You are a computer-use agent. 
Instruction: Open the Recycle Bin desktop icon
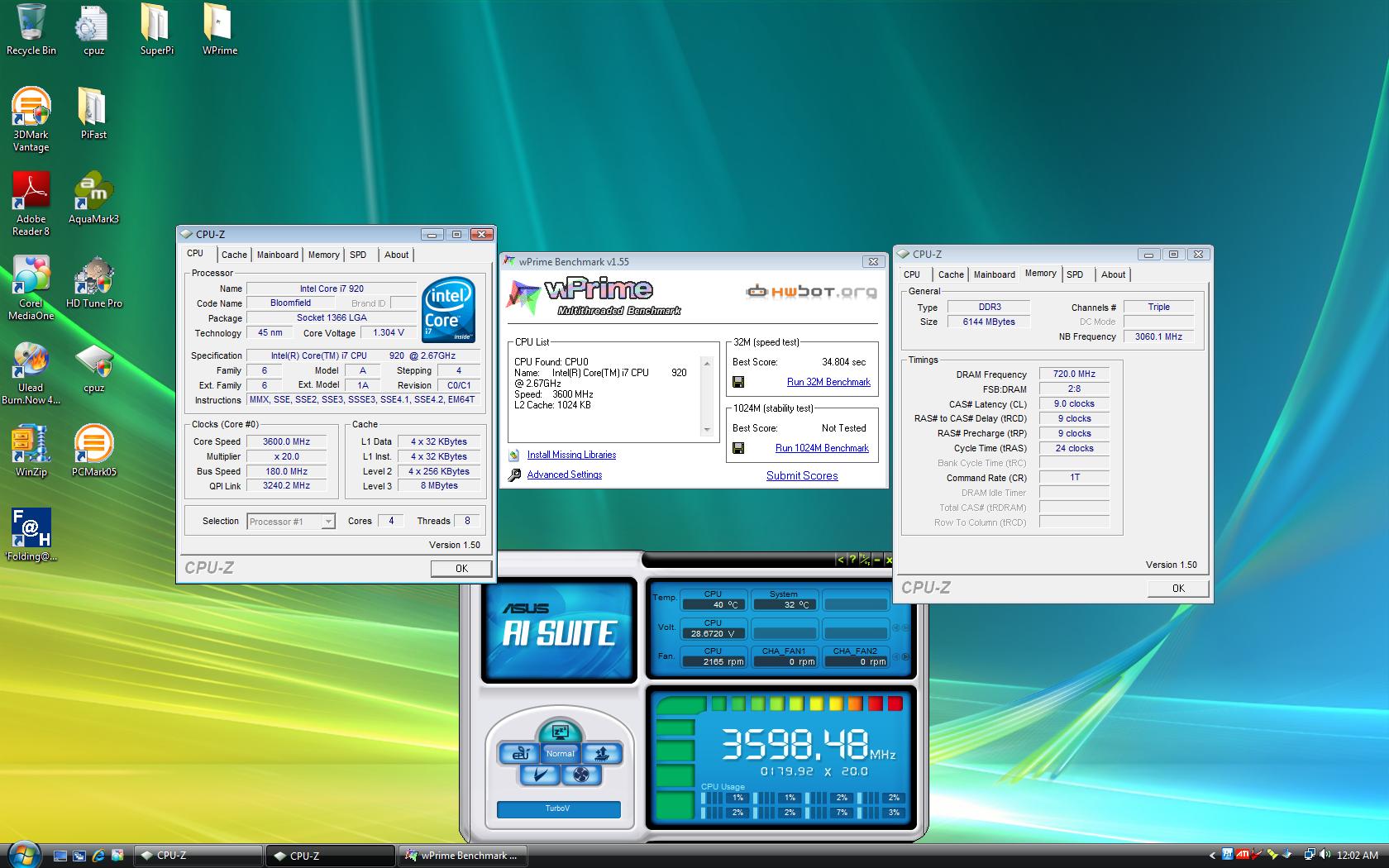(31, 30)
